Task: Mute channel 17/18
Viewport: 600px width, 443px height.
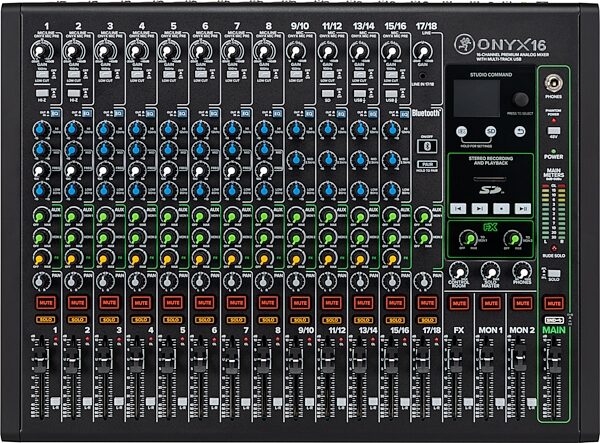Action: pyautogui.click(x=427, y=303)
